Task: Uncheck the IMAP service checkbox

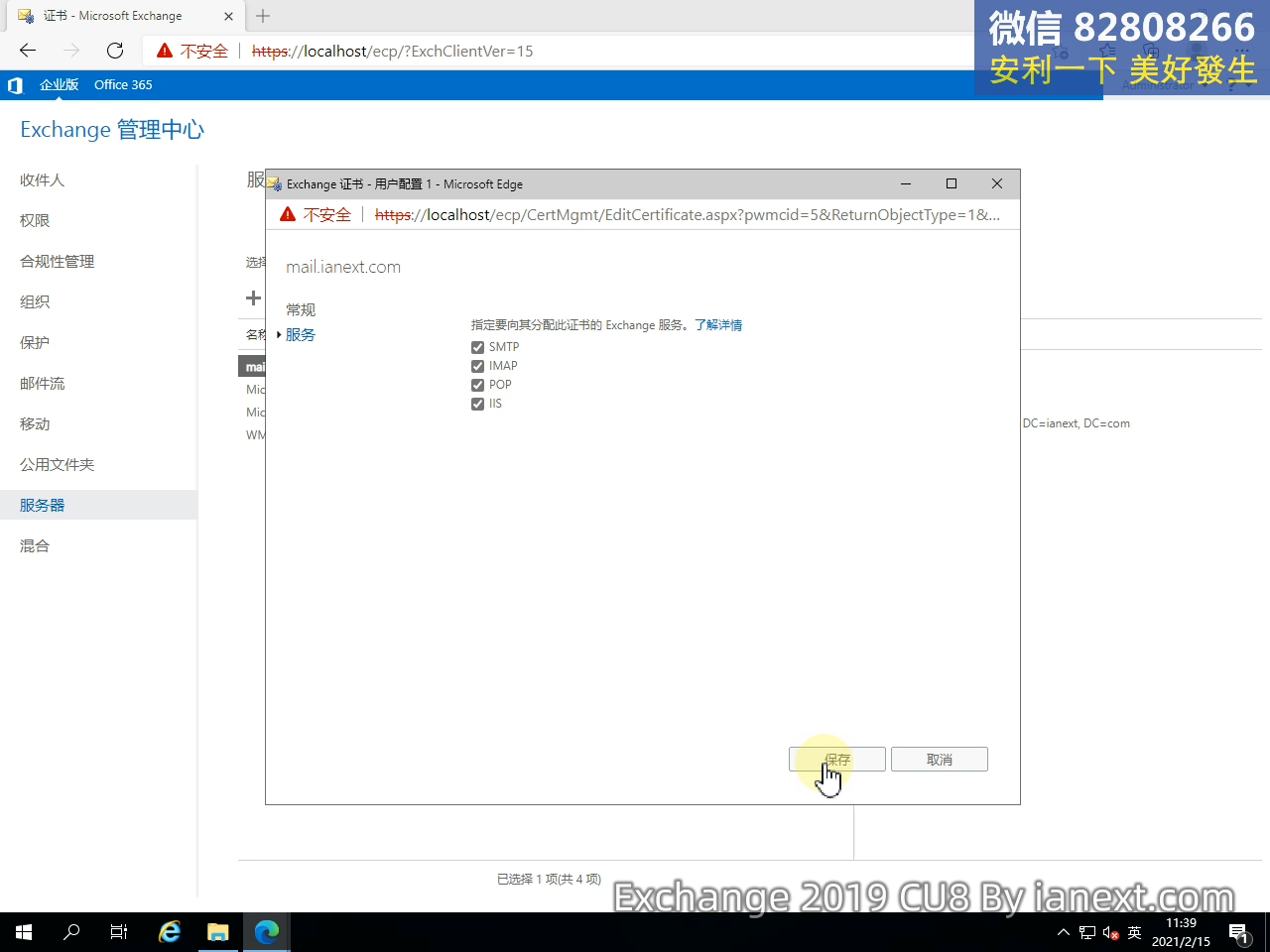Action: pyautogui.click(x=477, y=366)
